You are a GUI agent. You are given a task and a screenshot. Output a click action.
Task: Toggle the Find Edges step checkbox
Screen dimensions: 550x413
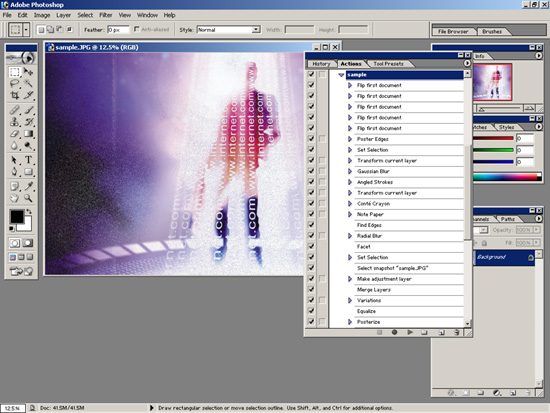[x=311, y=225]
